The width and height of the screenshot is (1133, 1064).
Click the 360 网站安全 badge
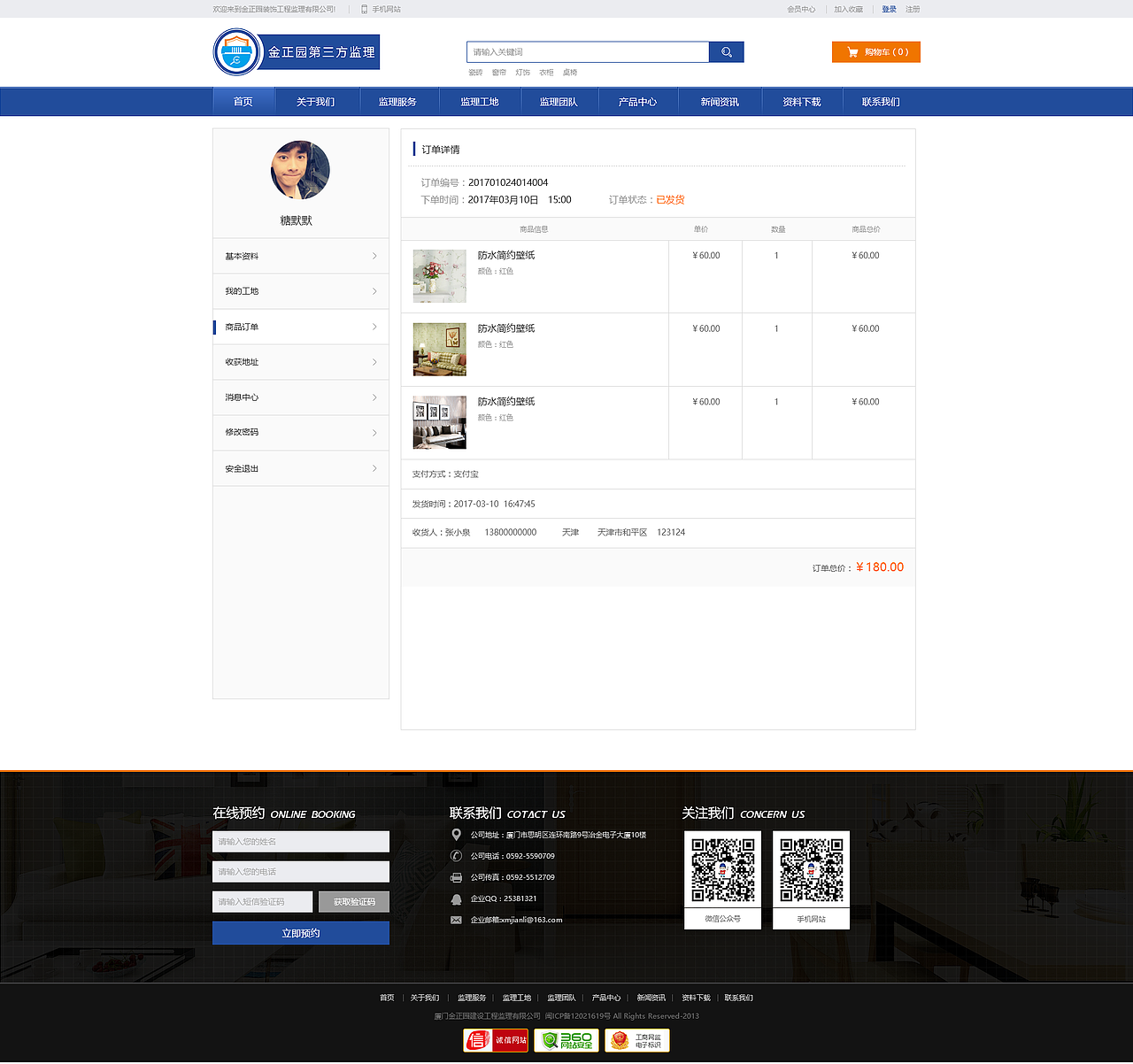tap(566, 1040)
